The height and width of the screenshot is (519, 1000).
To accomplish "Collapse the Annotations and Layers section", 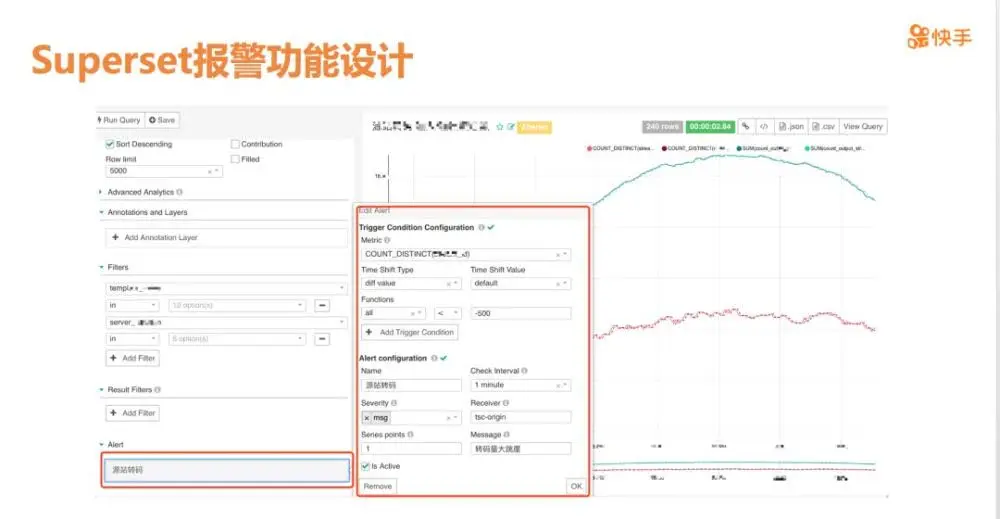I will click(147, 212).
